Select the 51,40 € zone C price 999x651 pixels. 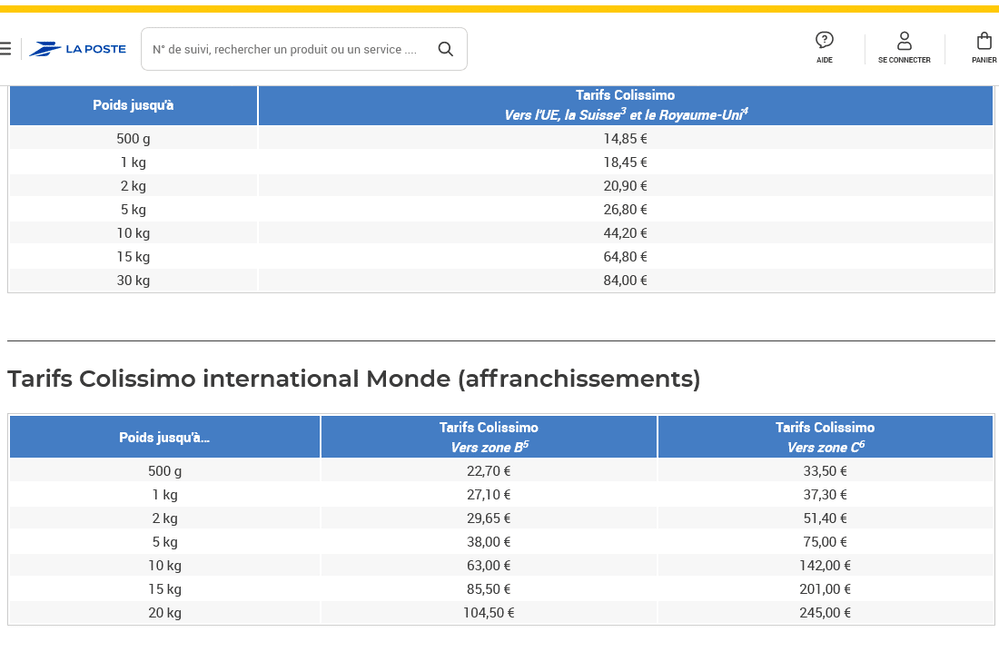(825, 518)
